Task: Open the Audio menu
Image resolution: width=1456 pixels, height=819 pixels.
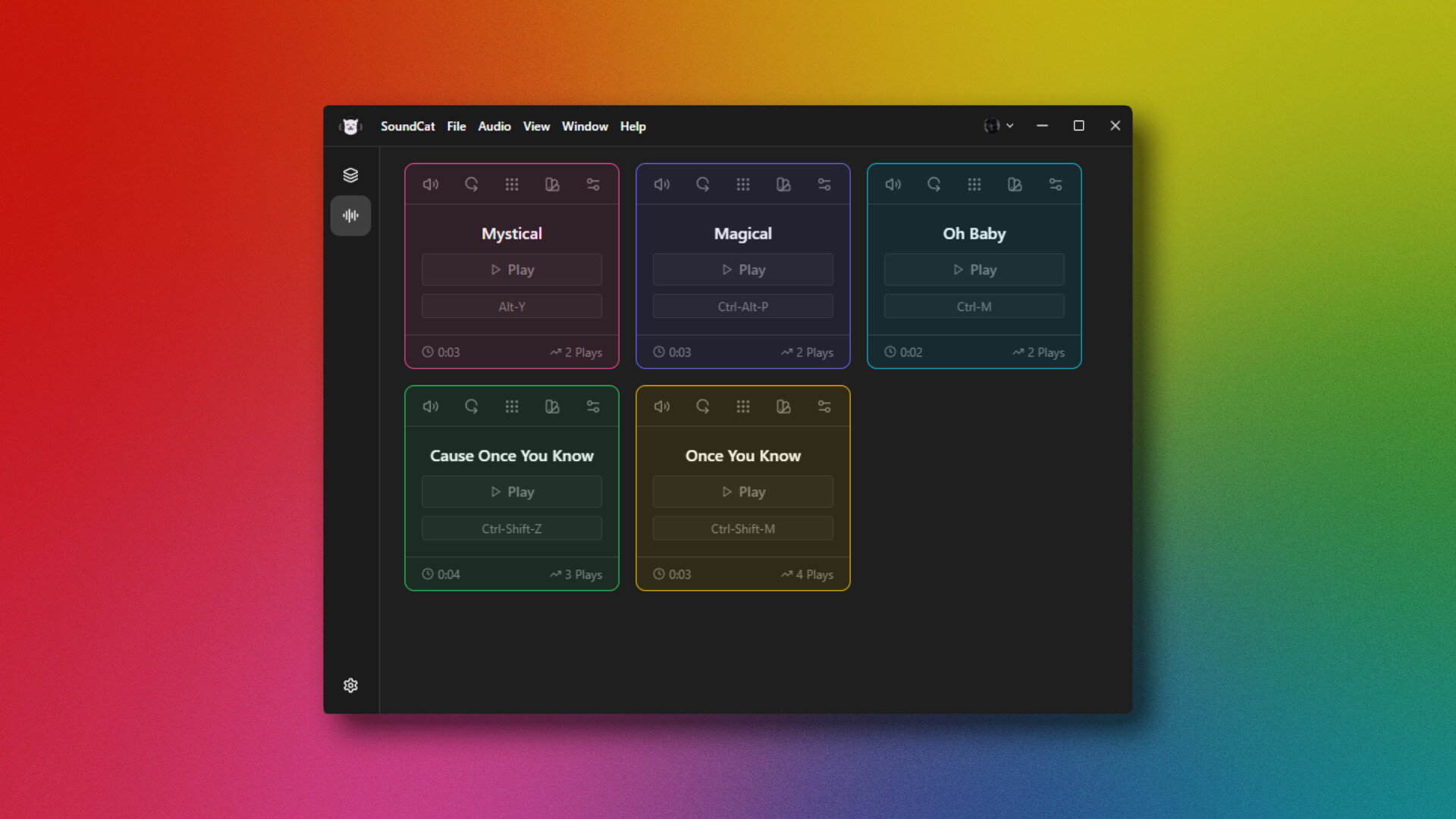Action: tap(494, 127)
